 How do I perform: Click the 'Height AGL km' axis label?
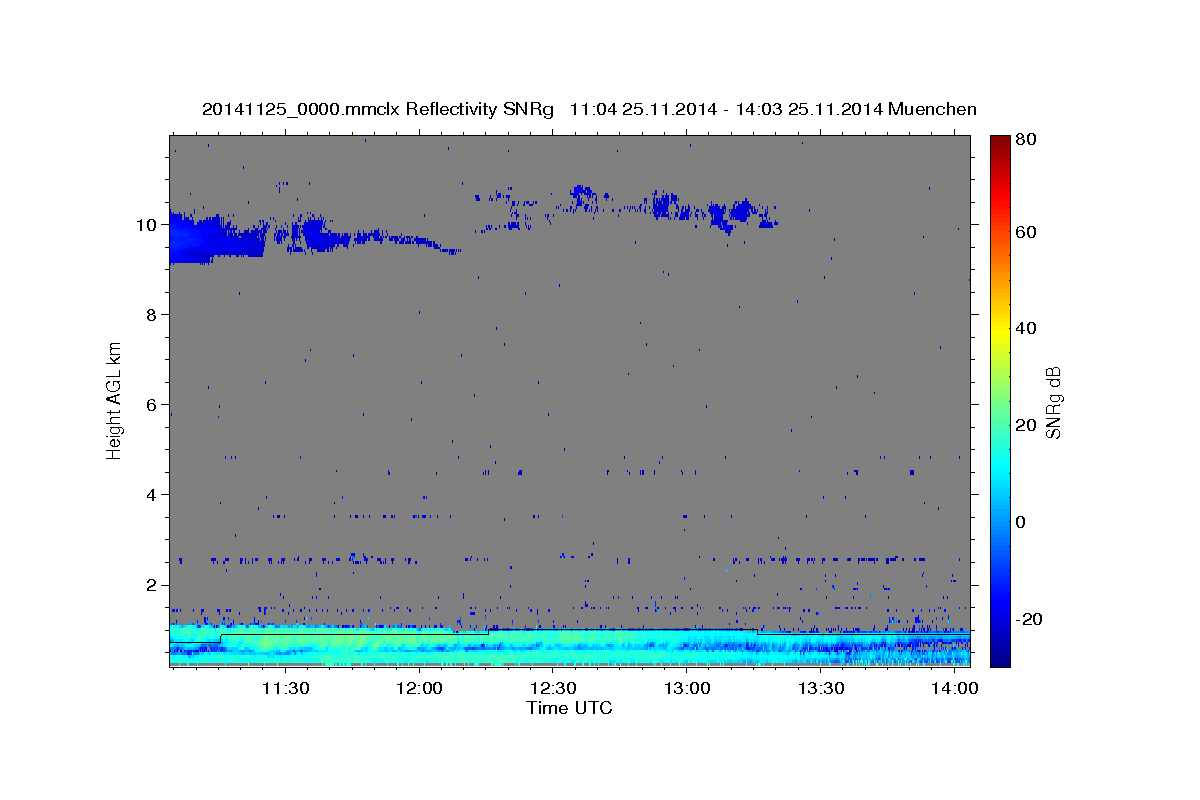pyautogui.click(x=115, y=399)
